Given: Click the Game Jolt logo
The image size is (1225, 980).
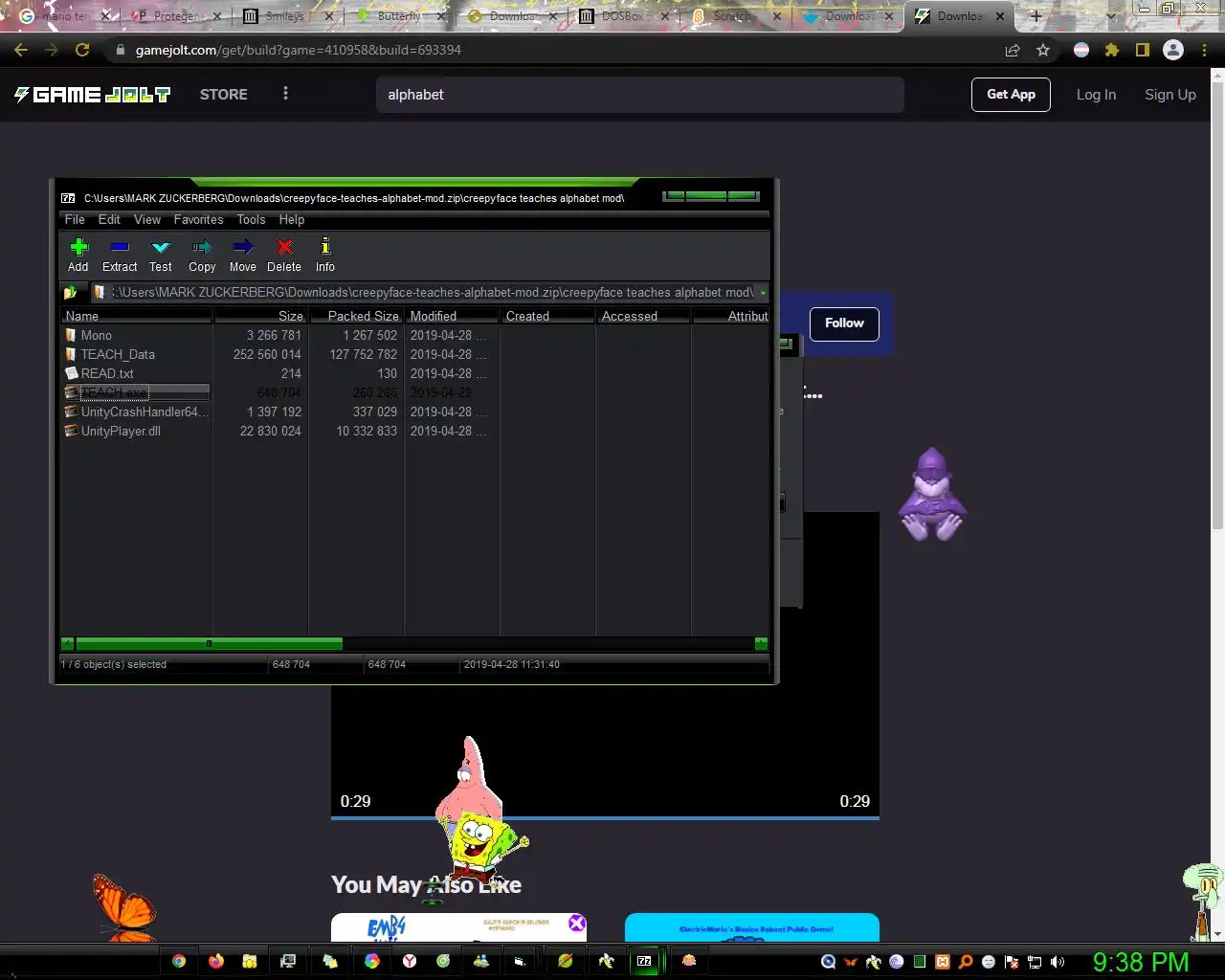Looking at the screenshot, I should coord(92,94).
